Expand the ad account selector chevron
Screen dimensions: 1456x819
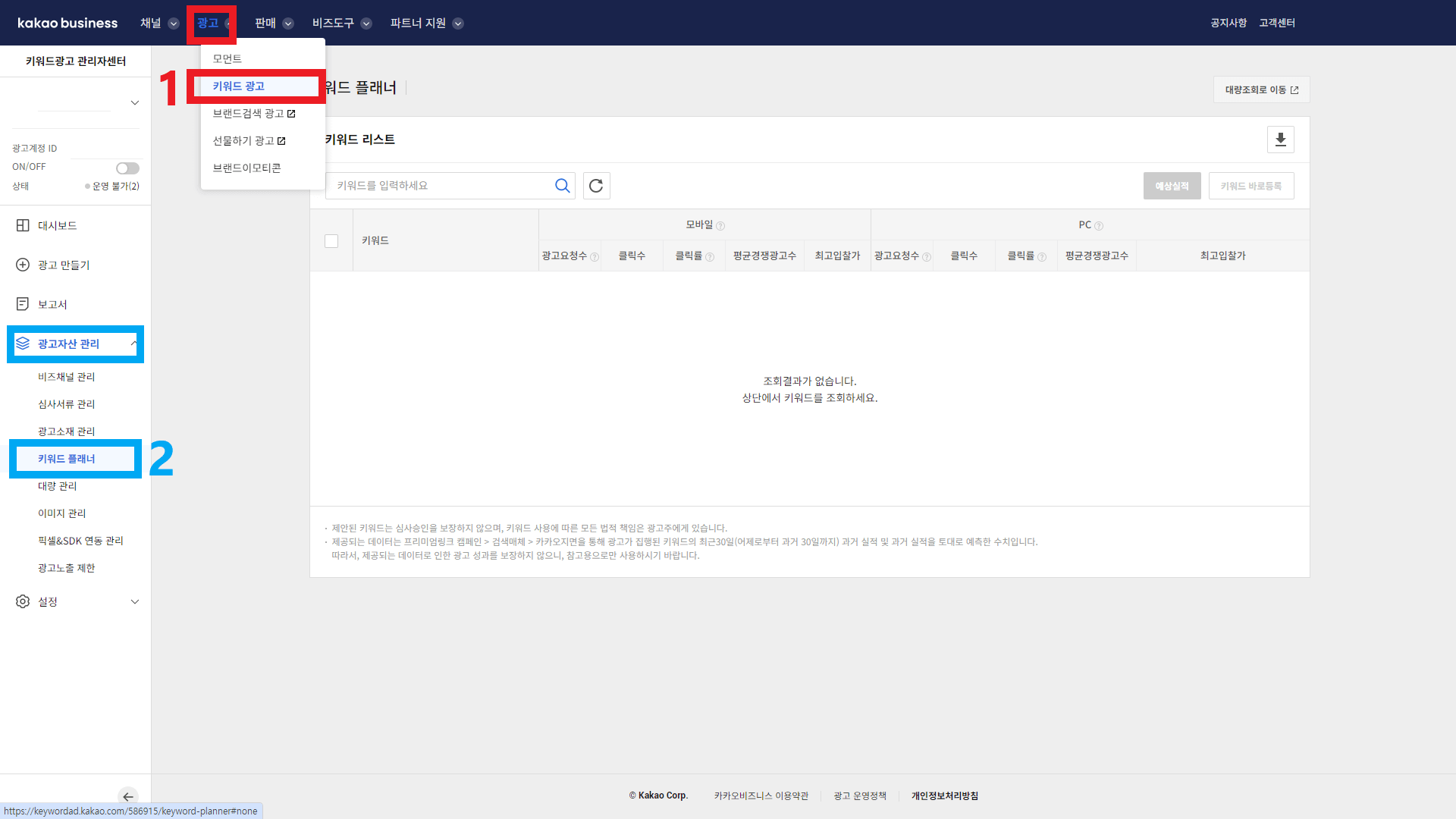[x=134, y=102]
